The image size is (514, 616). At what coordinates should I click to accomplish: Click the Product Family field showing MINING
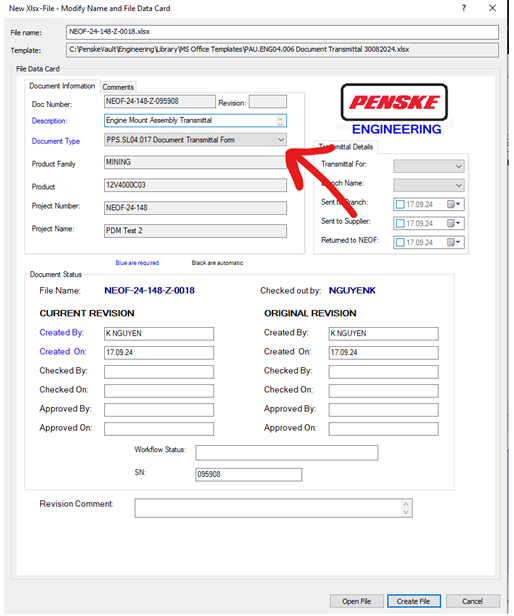click(195, 162)
